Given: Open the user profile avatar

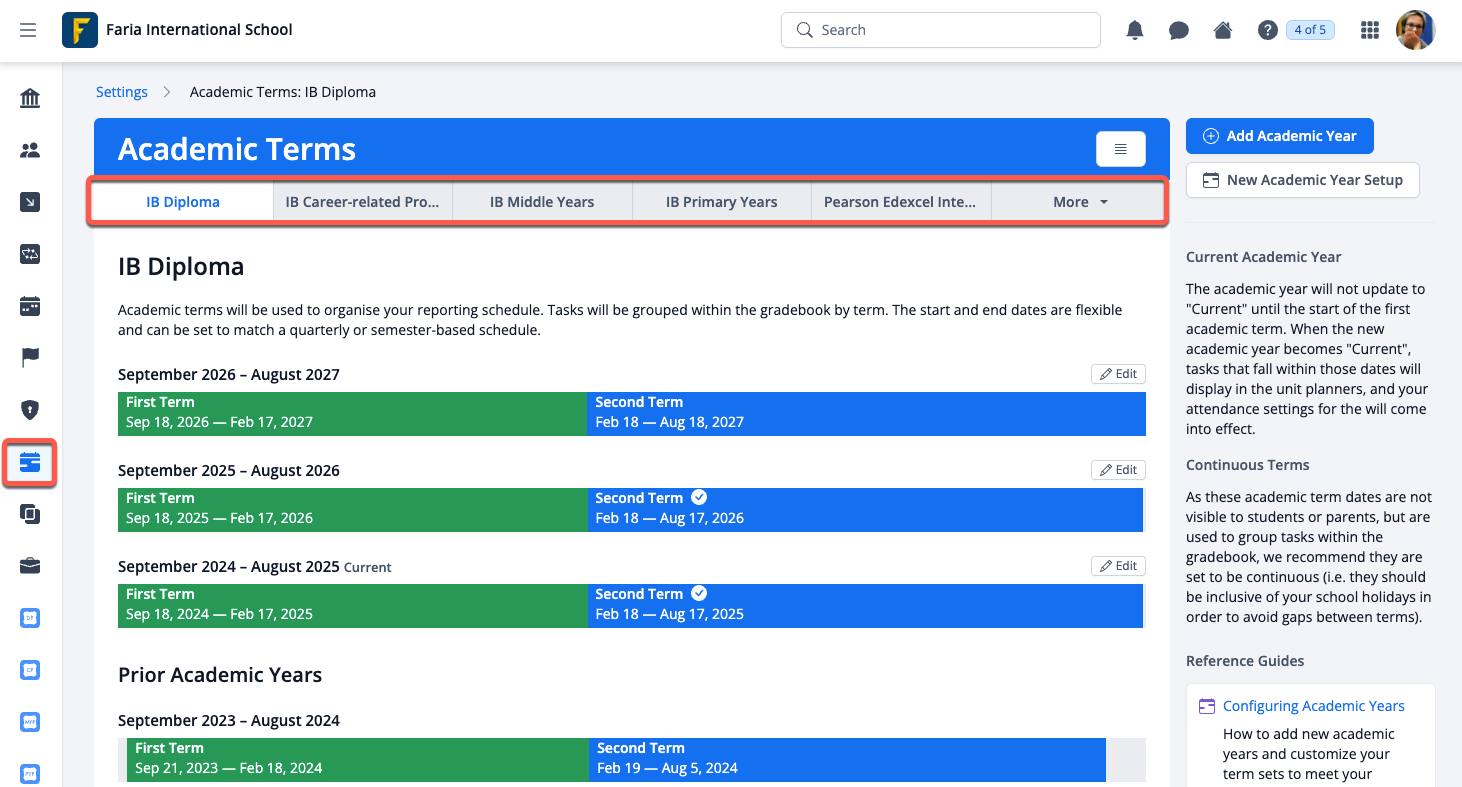Looking at the screenshot, I should click(1416, 30).
